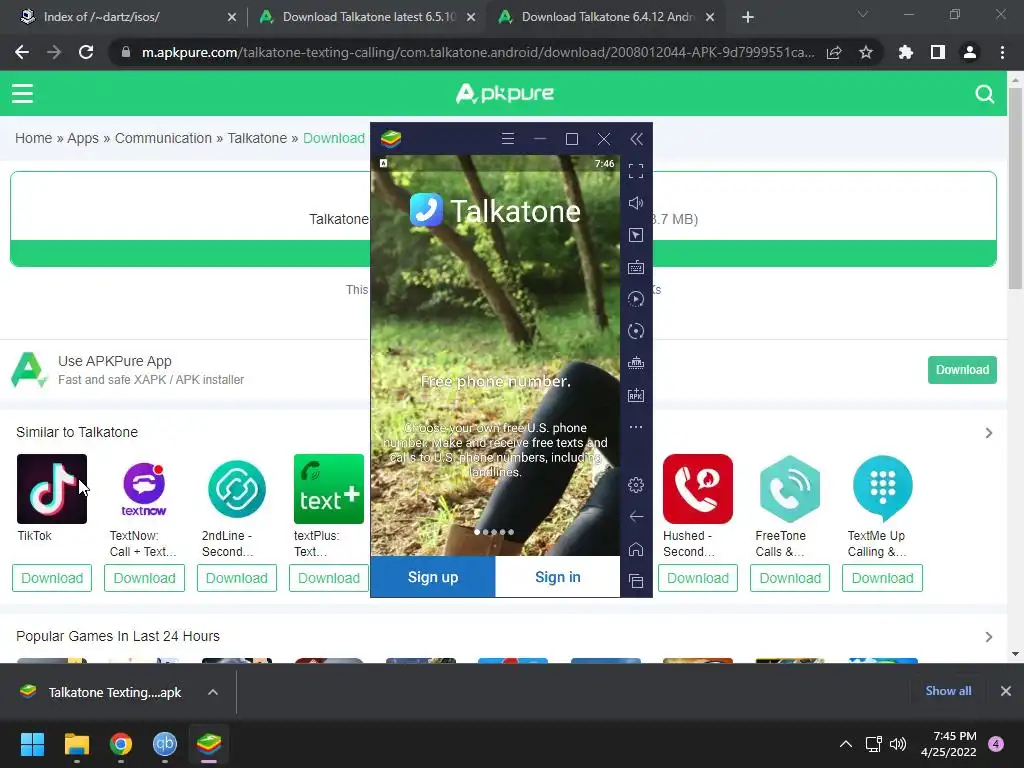The height and width of the screenshot is (768, 1024).
Task: Click Show all downloads
Action: click(x=948, y=691)
